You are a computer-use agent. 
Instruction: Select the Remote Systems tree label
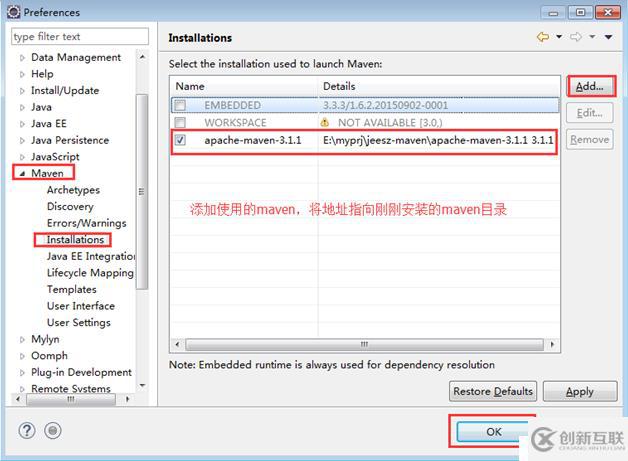(x=70, y=389)
